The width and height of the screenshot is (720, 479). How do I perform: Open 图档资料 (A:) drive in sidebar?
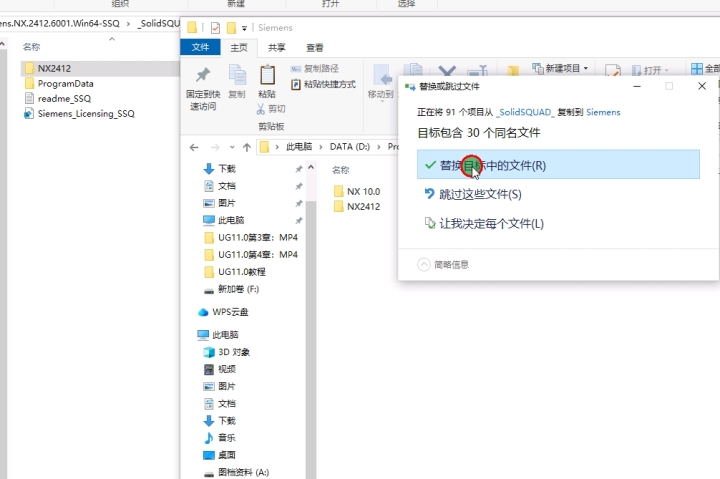coord(236,472)
